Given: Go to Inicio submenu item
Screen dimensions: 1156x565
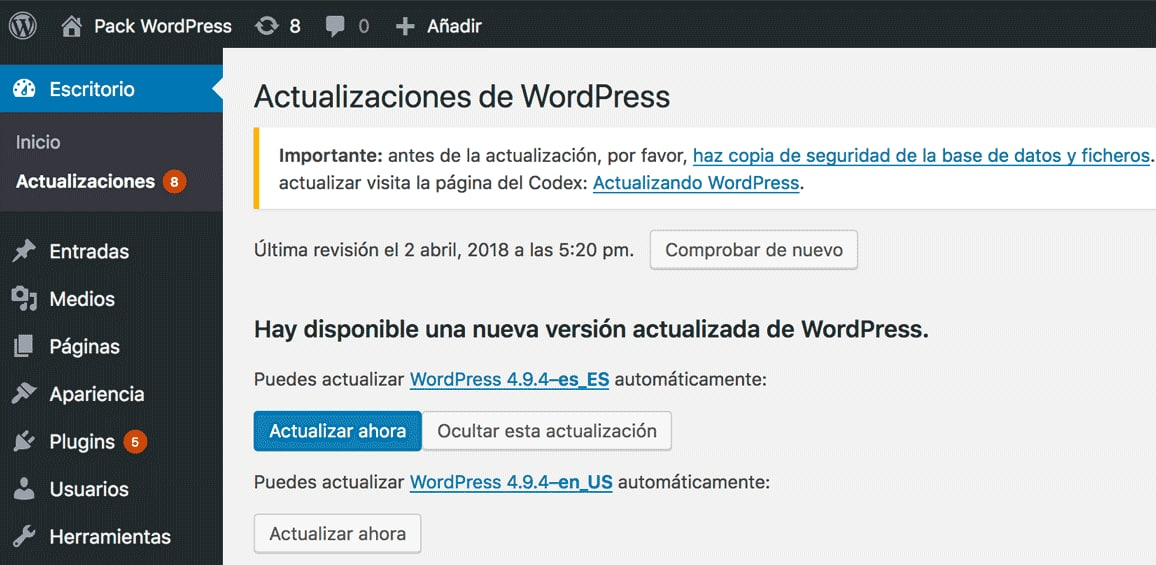Looking at the screenshot, I should click(x=38, y=142).
